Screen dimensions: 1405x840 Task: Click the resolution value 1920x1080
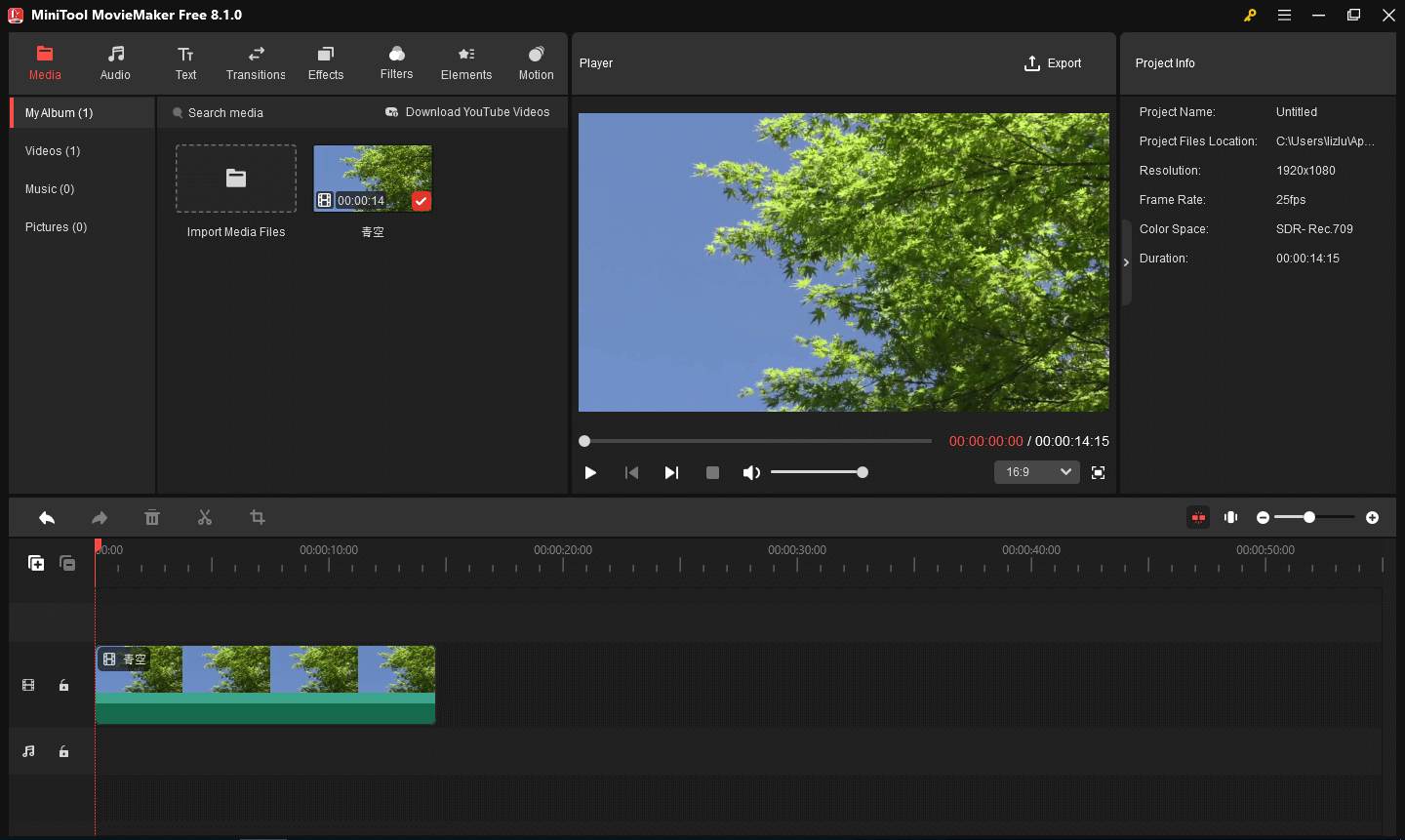pyautogui.click(x=1305, y=171)
